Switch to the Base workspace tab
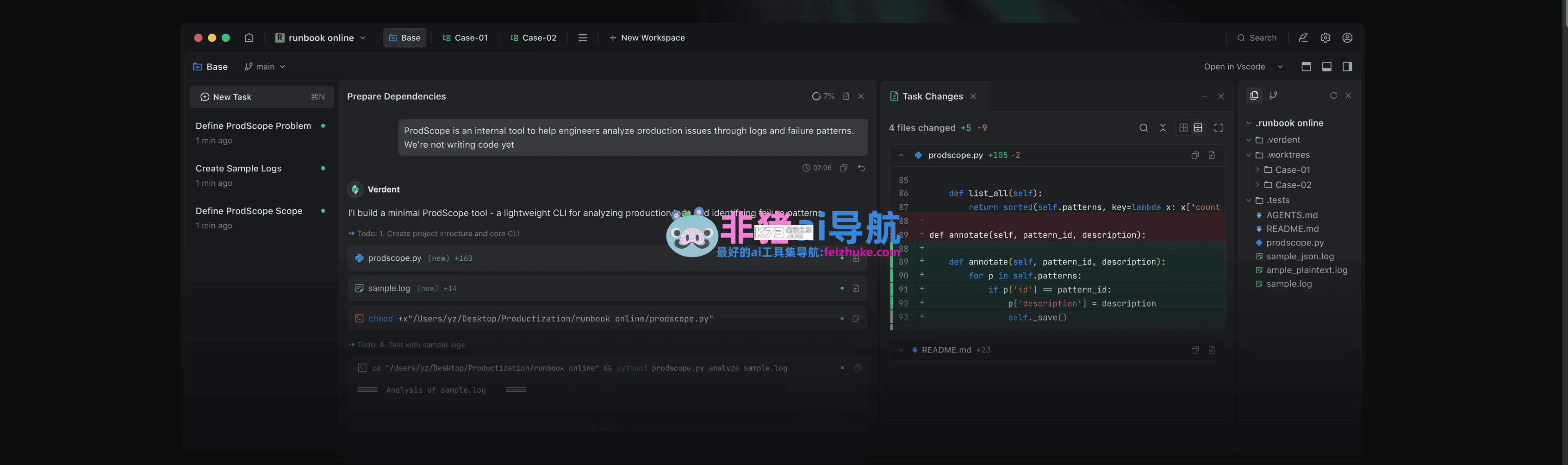This screenshot has width=1568, height=465. click(405, 38)
